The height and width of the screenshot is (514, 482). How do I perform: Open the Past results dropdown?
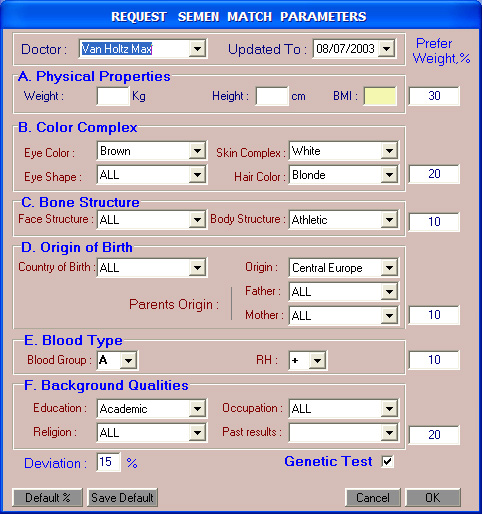pos(389,433)
